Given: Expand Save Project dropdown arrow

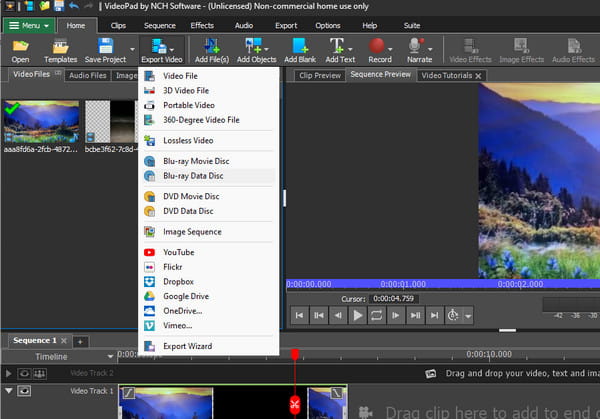Looking at the screenshot, I should 132,49.
